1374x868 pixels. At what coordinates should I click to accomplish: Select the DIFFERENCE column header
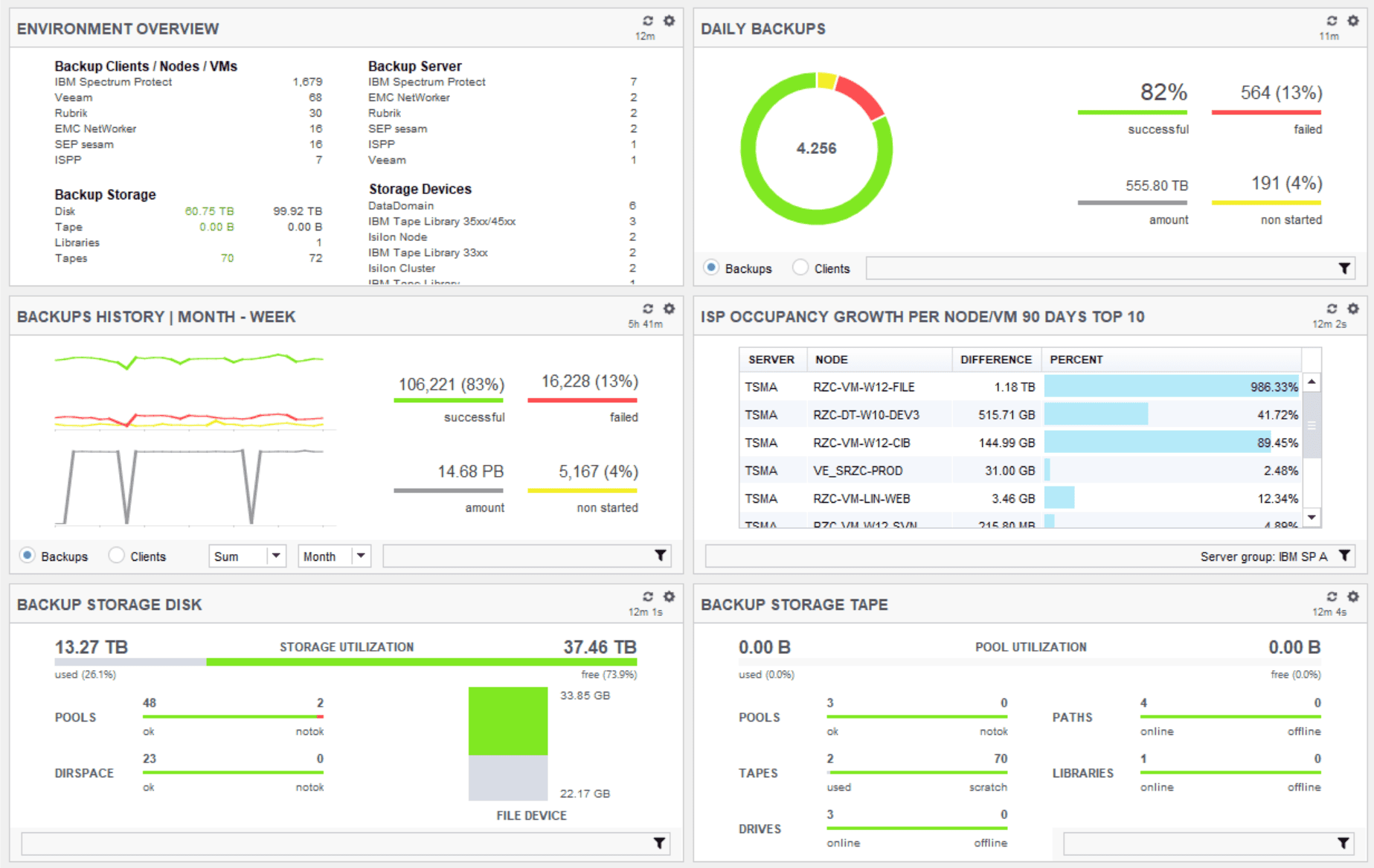[997, 359]
